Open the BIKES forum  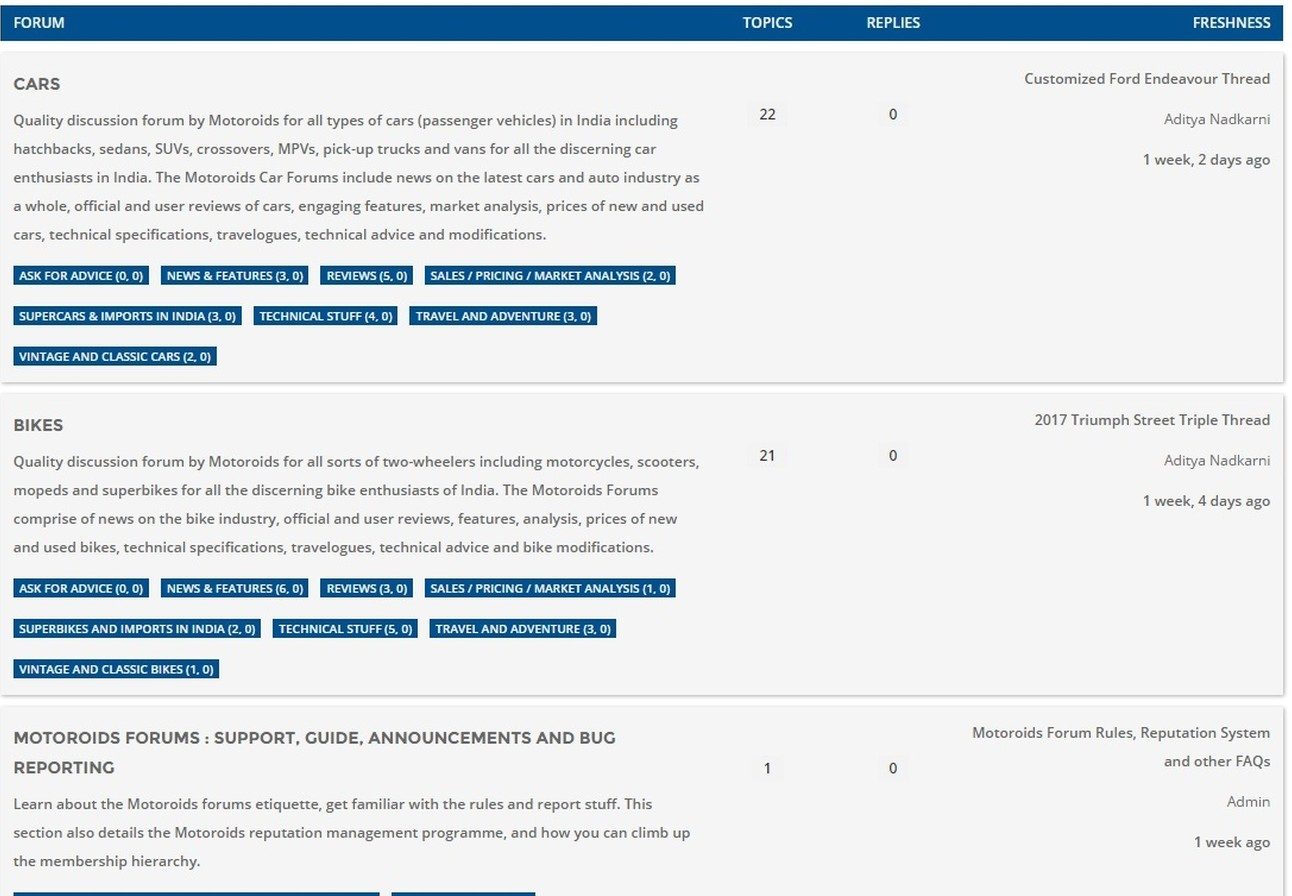point(38,425)
